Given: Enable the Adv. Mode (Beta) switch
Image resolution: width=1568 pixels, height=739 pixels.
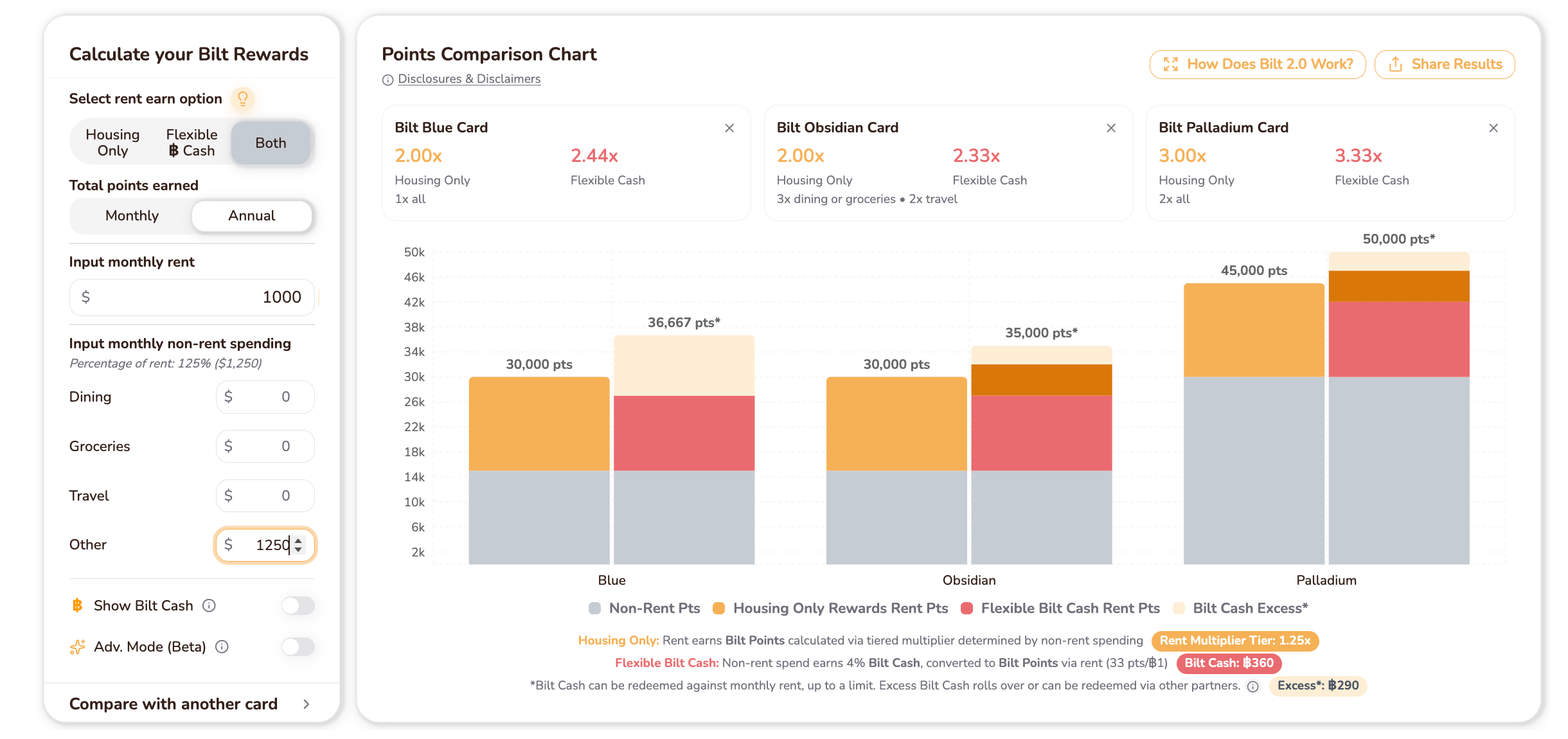Looking at the screenshot, I should 298,646.
